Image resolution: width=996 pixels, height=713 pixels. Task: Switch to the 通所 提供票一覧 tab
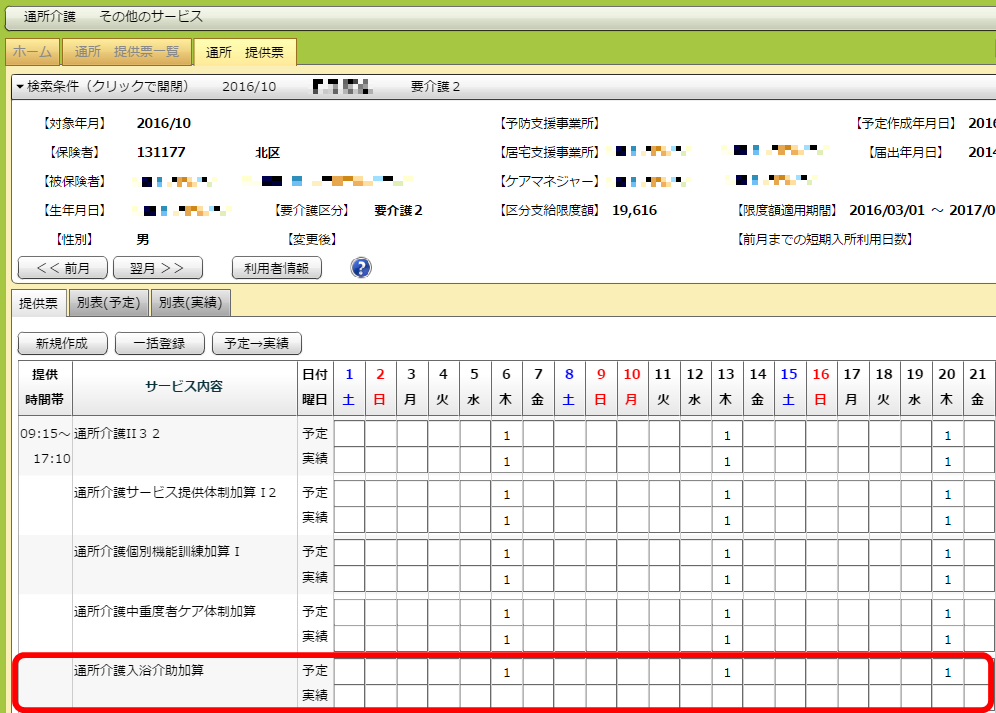127,52
